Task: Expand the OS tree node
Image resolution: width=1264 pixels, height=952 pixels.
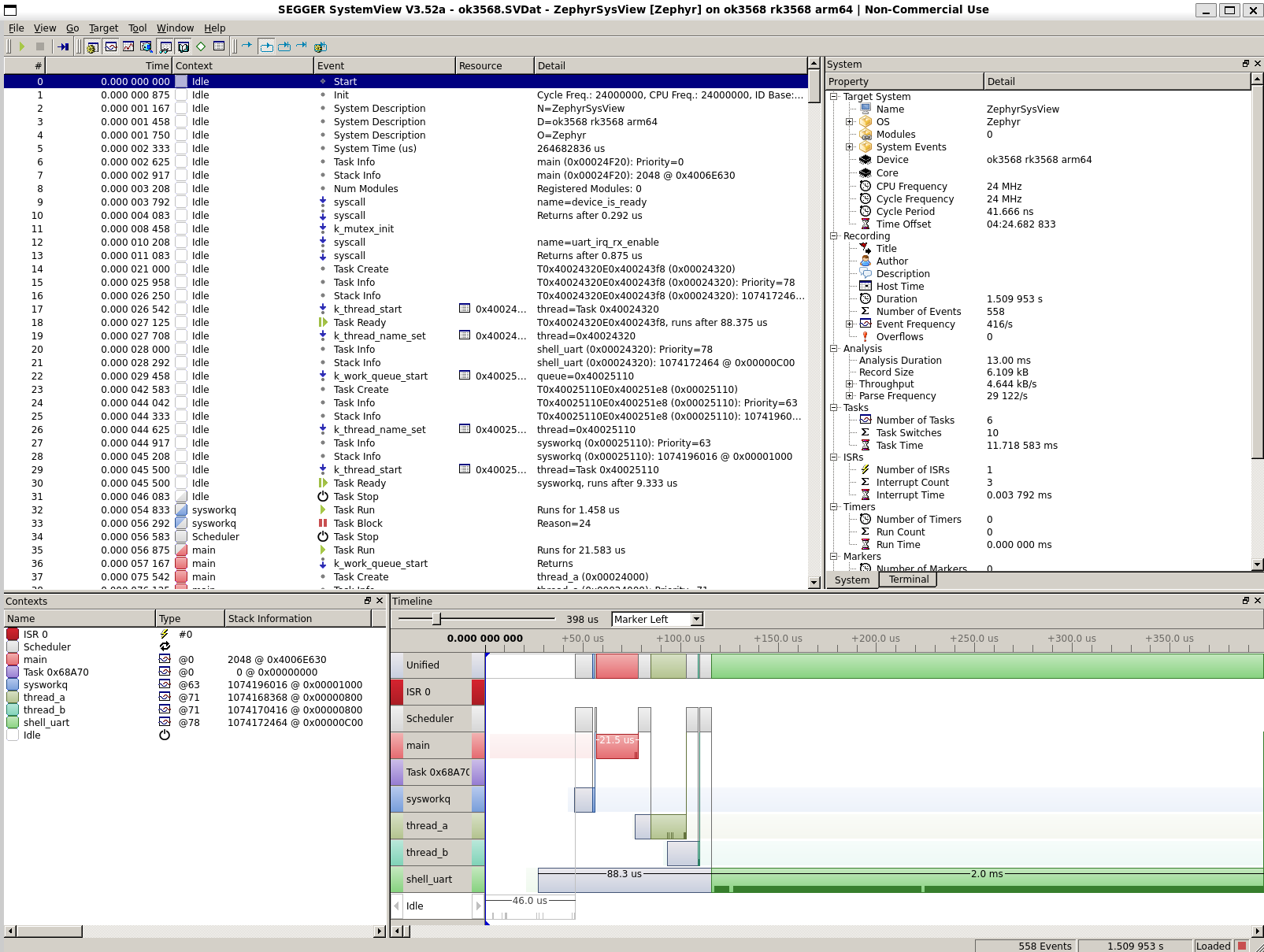Action: 850,121
